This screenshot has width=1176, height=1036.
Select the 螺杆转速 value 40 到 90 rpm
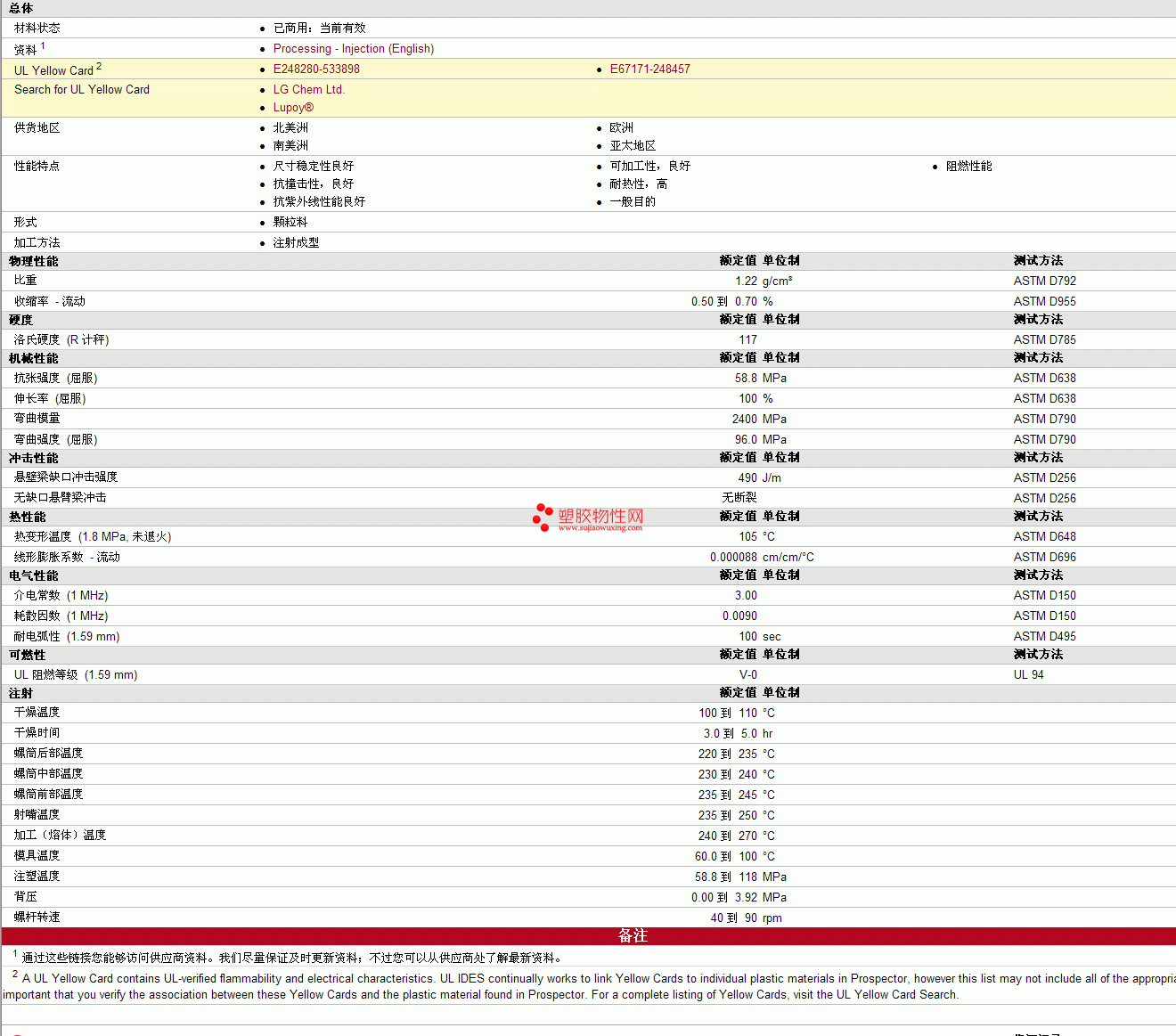[747, 918]
